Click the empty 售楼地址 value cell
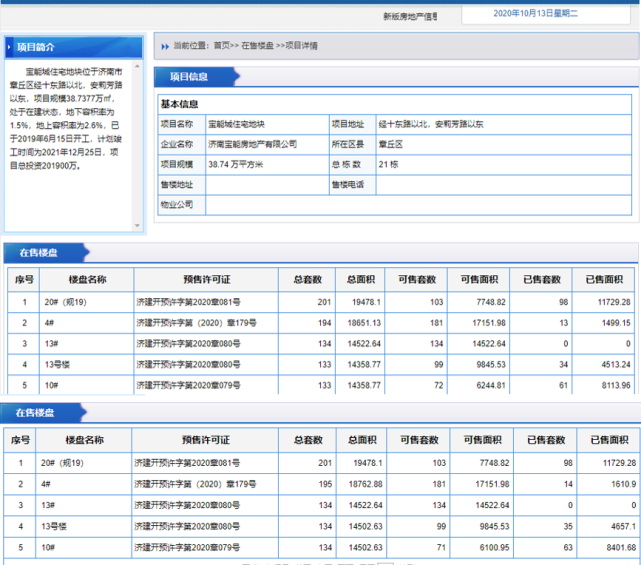 coord(267,185)
